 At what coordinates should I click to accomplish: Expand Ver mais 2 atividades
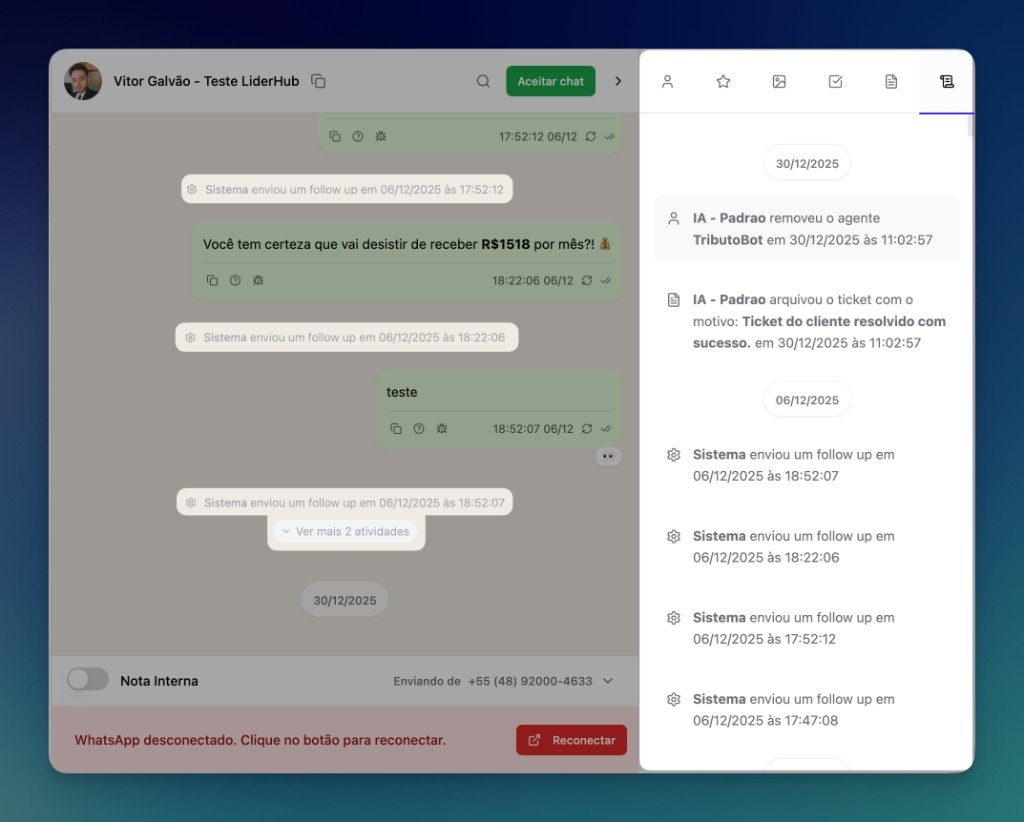(347, 531)
